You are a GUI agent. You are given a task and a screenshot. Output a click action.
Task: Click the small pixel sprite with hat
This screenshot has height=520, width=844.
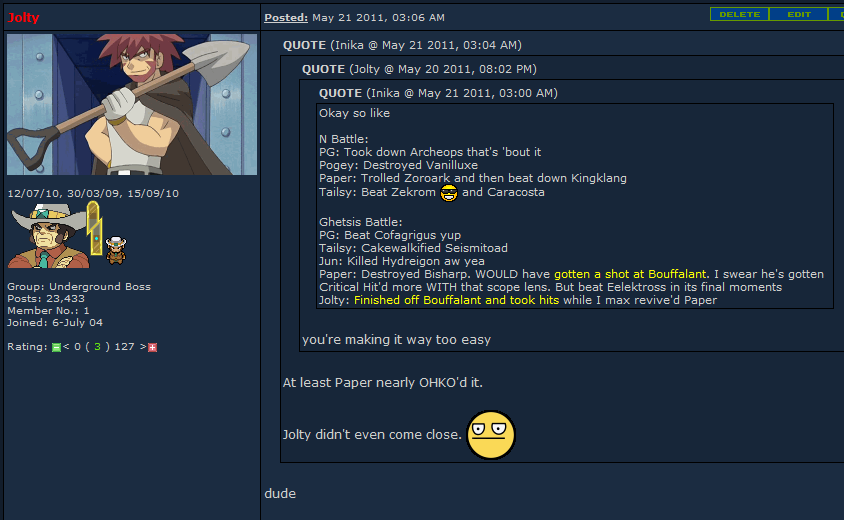click(x=116, y=250)
